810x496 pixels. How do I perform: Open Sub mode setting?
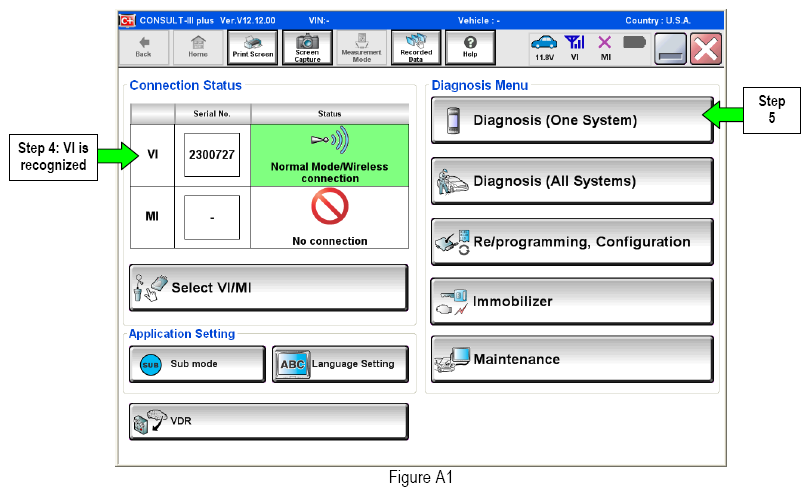[x=197, y=364]
